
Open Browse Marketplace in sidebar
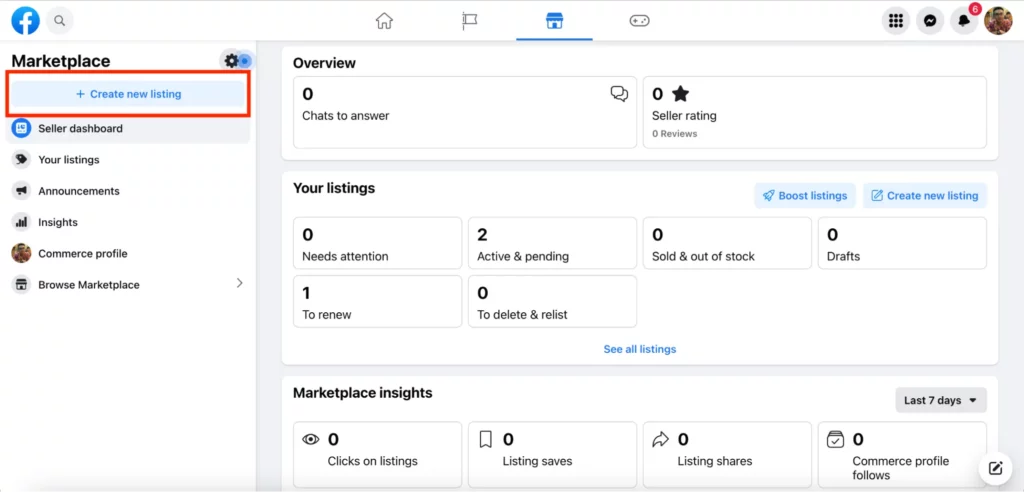(129, 285)
